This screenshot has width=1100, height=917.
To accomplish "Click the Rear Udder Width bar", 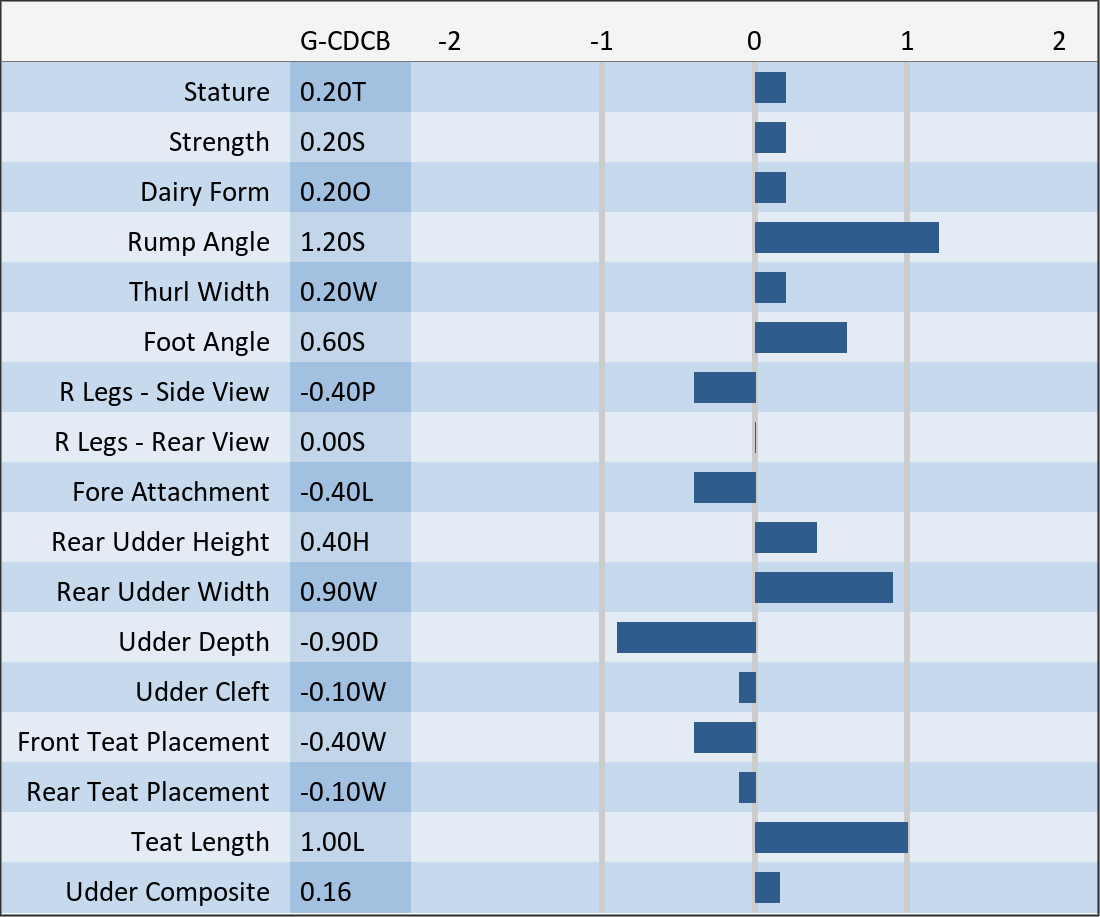I will pos(824,587).
